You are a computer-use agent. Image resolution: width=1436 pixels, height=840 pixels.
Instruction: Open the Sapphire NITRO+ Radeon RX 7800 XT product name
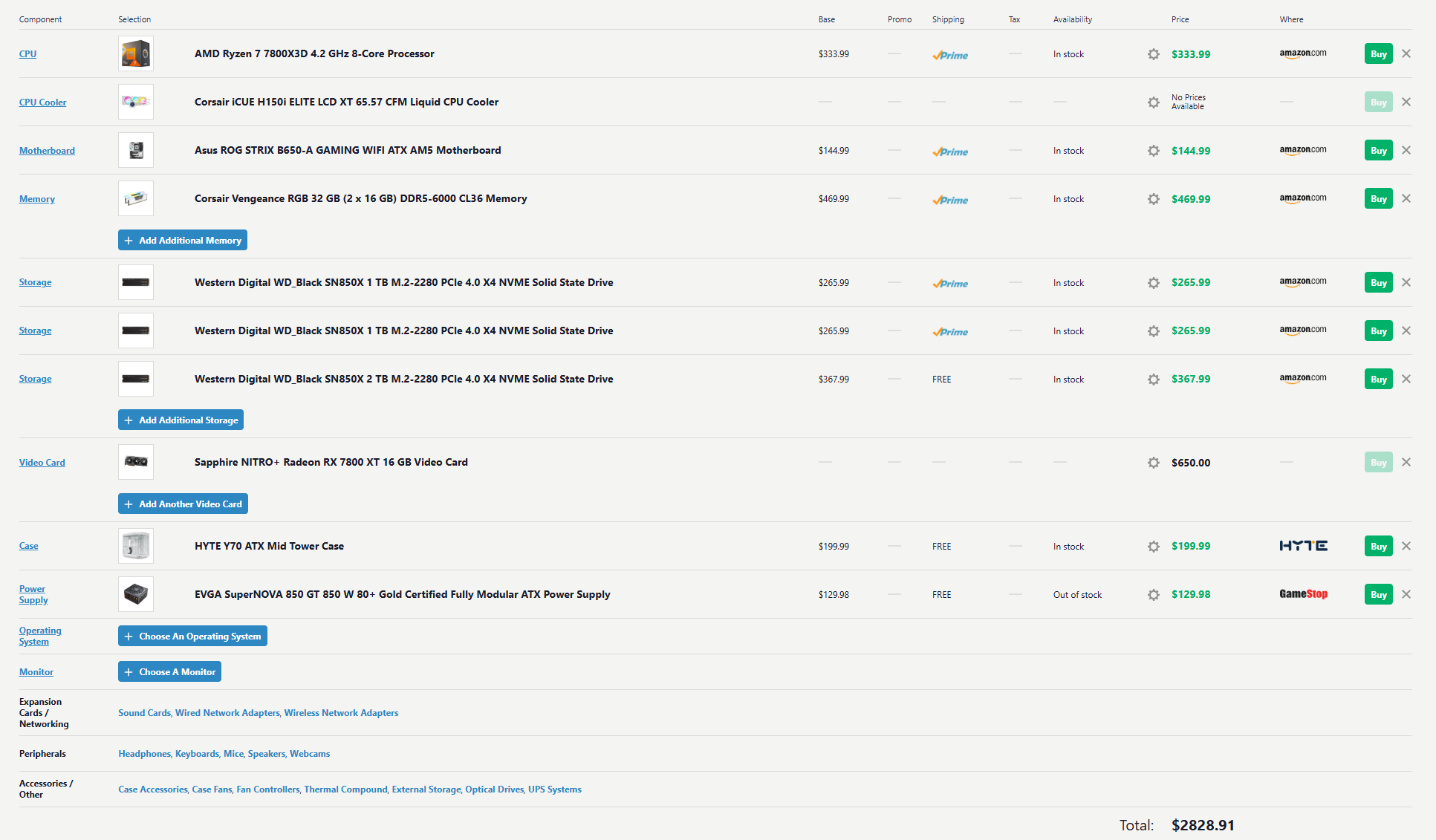[331, 462]
